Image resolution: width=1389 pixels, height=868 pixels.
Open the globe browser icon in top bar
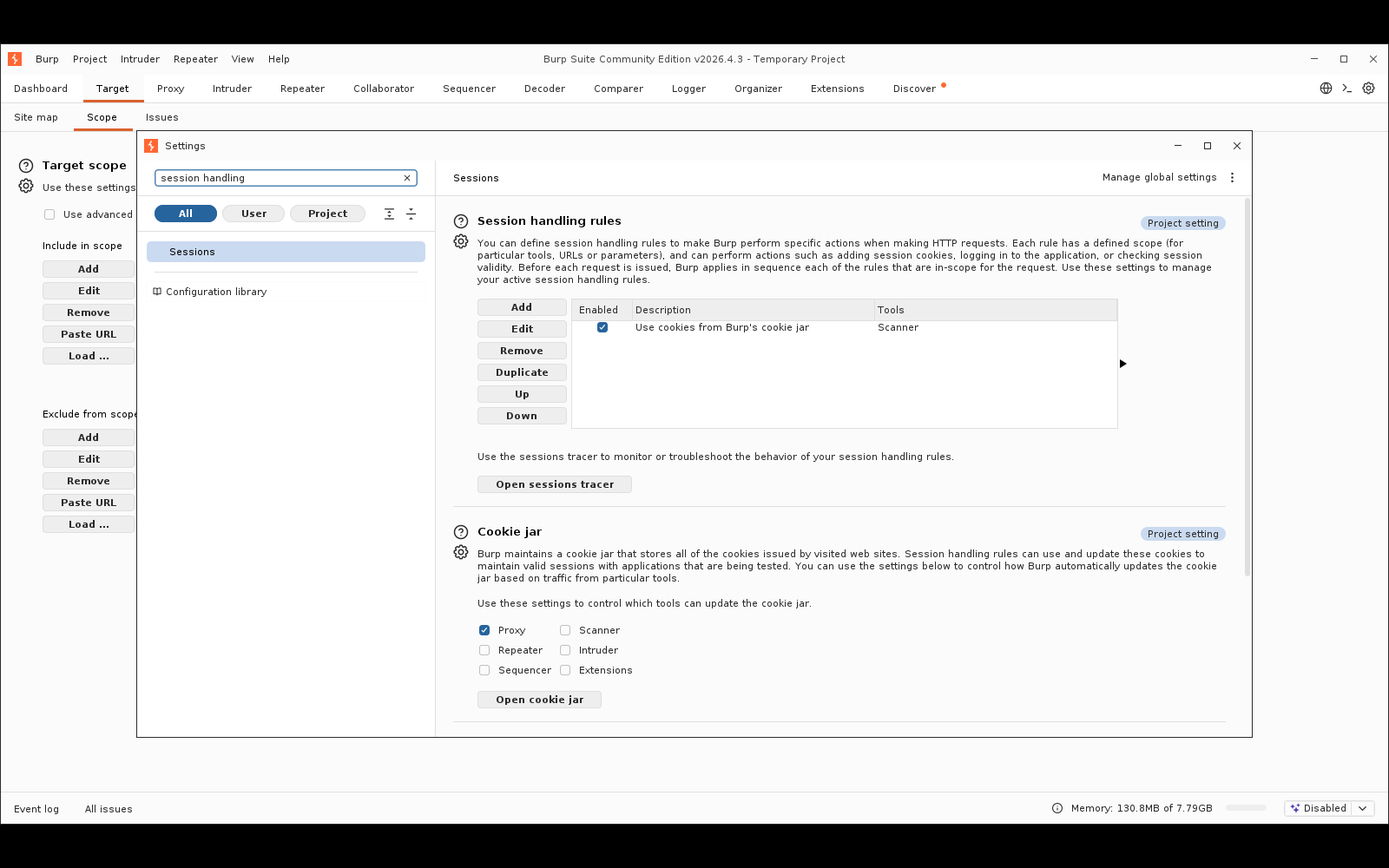(1326, 89)
